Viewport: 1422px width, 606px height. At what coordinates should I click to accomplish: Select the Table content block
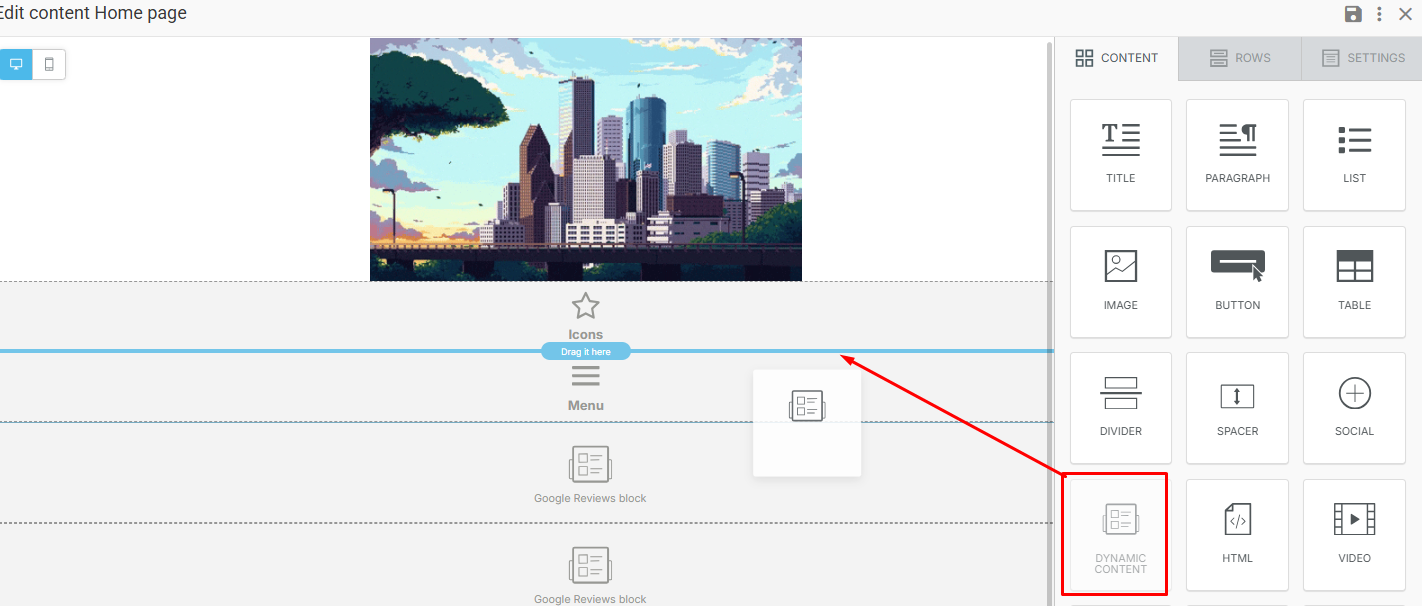coord(1354,282)
